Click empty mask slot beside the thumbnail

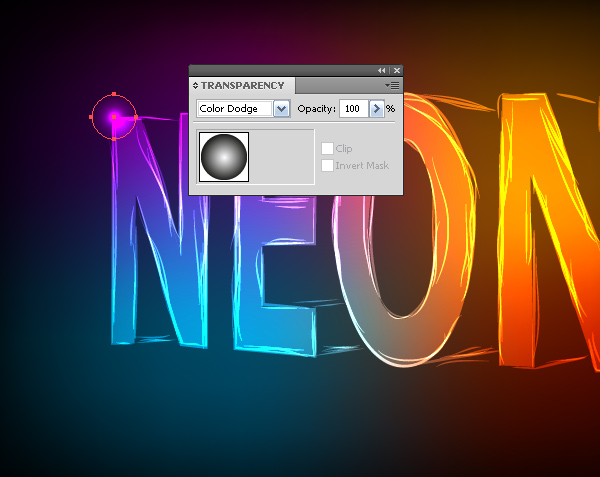coord(282,157)
